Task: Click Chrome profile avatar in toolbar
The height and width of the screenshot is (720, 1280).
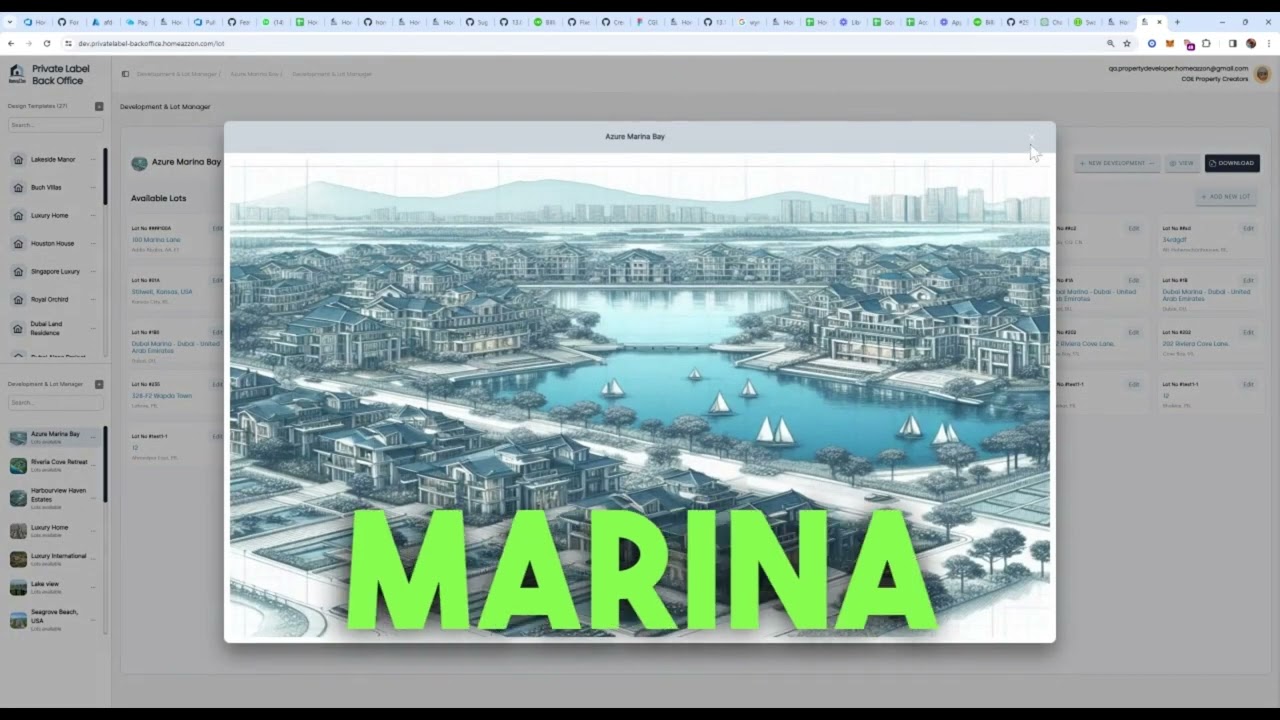Action: 1251,43
